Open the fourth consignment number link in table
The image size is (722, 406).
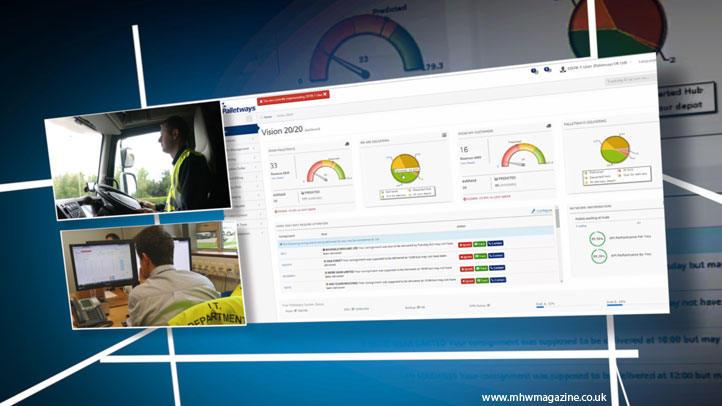click(x=288, y=287)
